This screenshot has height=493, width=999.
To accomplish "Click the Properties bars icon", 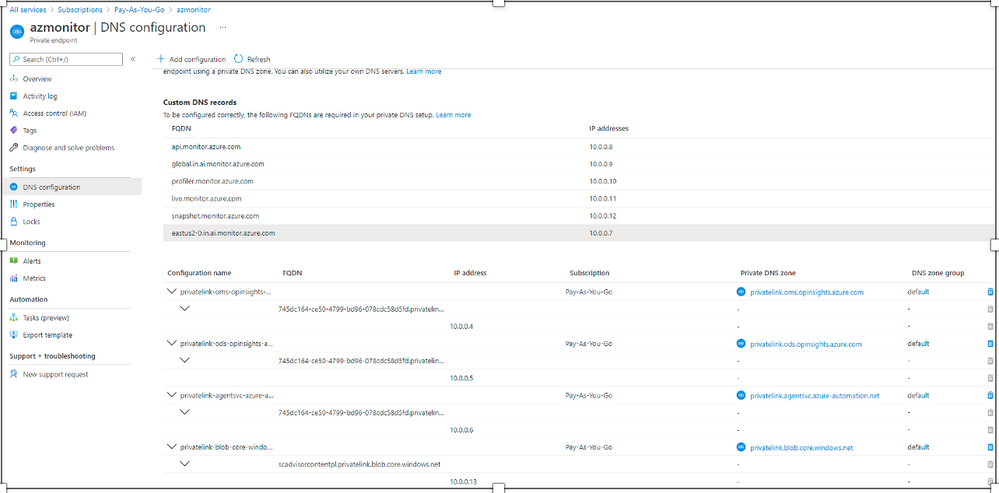I will click(13, 204).
